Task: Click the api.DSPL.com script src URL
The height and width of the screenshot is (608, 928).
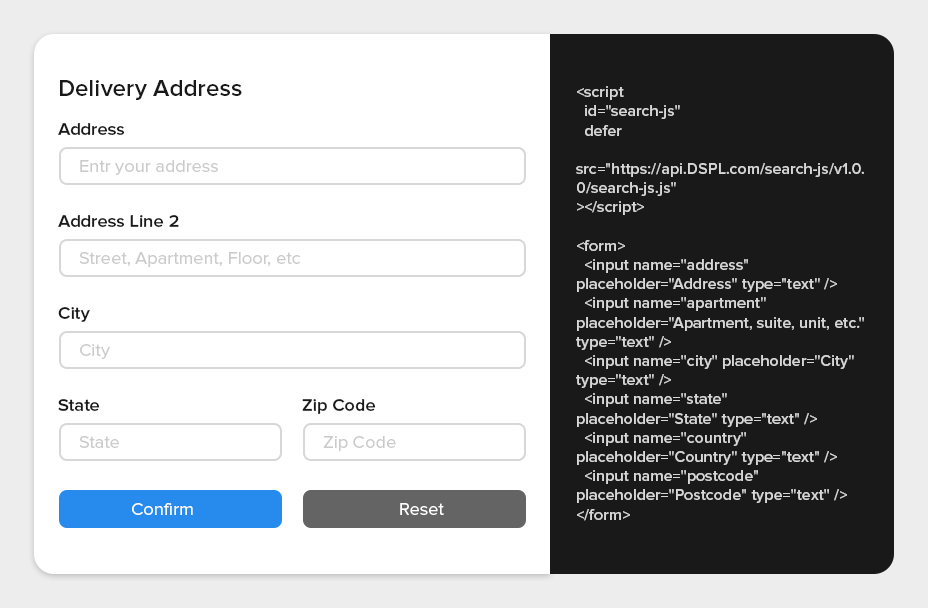Action: click(x=720, y=169)
